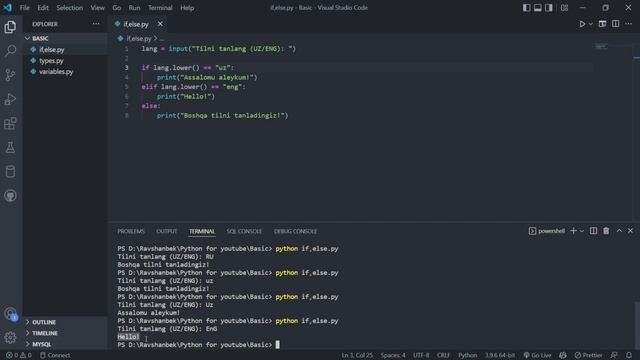
Task: Open the Testing flask view
Action: click(10, 147)
